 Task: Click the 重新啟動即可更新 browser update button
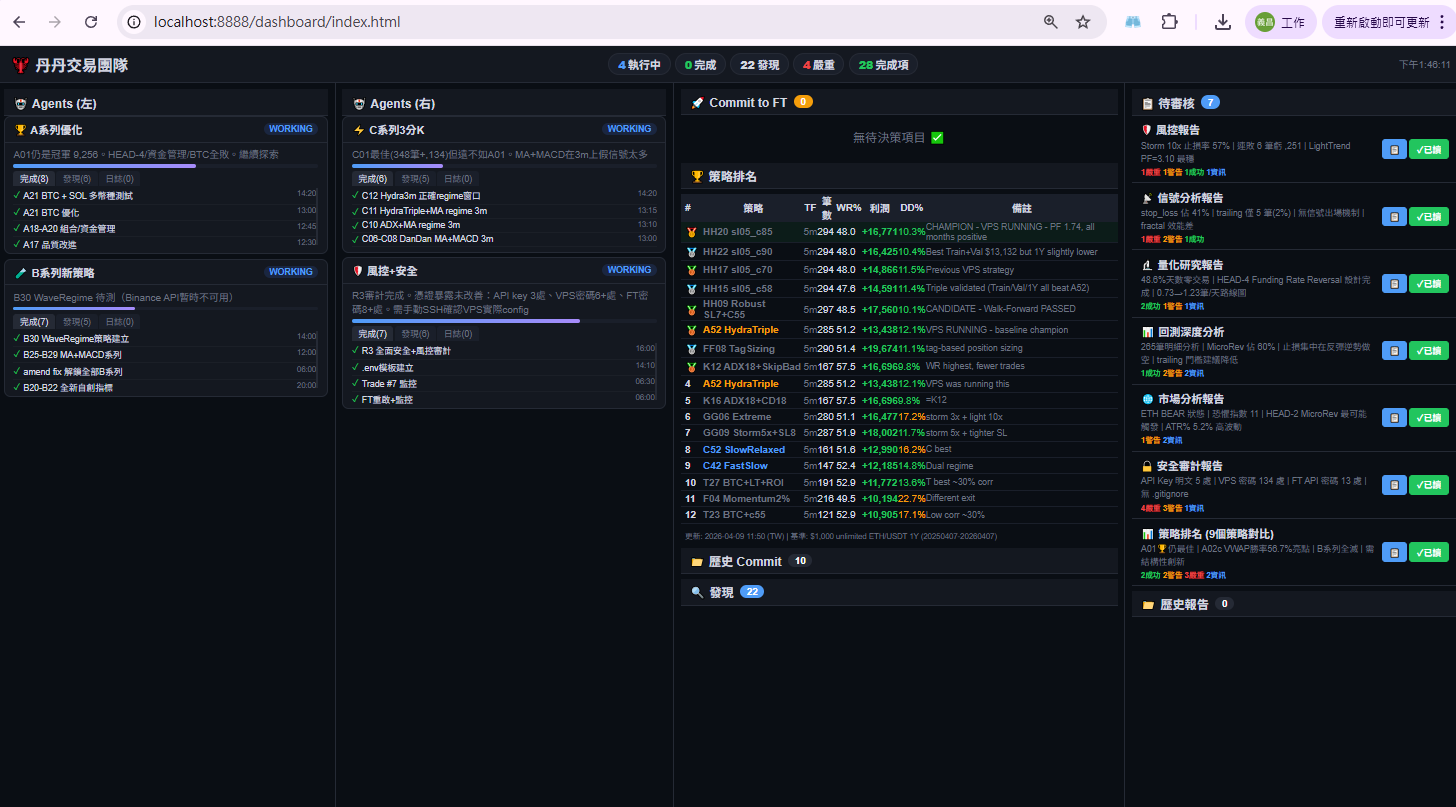pyautogui.click(x=1387, y=22)
